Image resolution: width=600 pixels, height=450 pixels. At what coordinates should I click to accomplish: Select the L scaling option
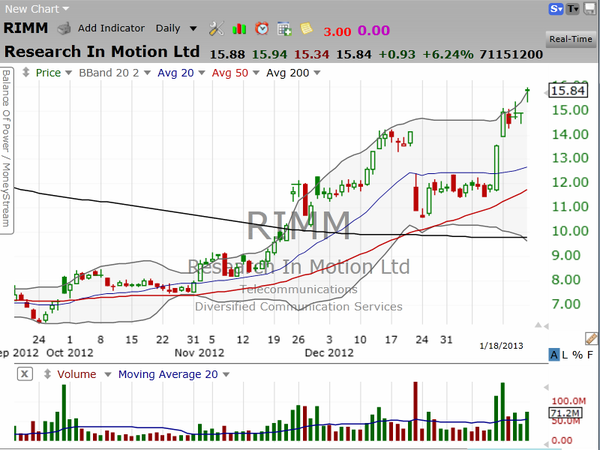point(564,355)
